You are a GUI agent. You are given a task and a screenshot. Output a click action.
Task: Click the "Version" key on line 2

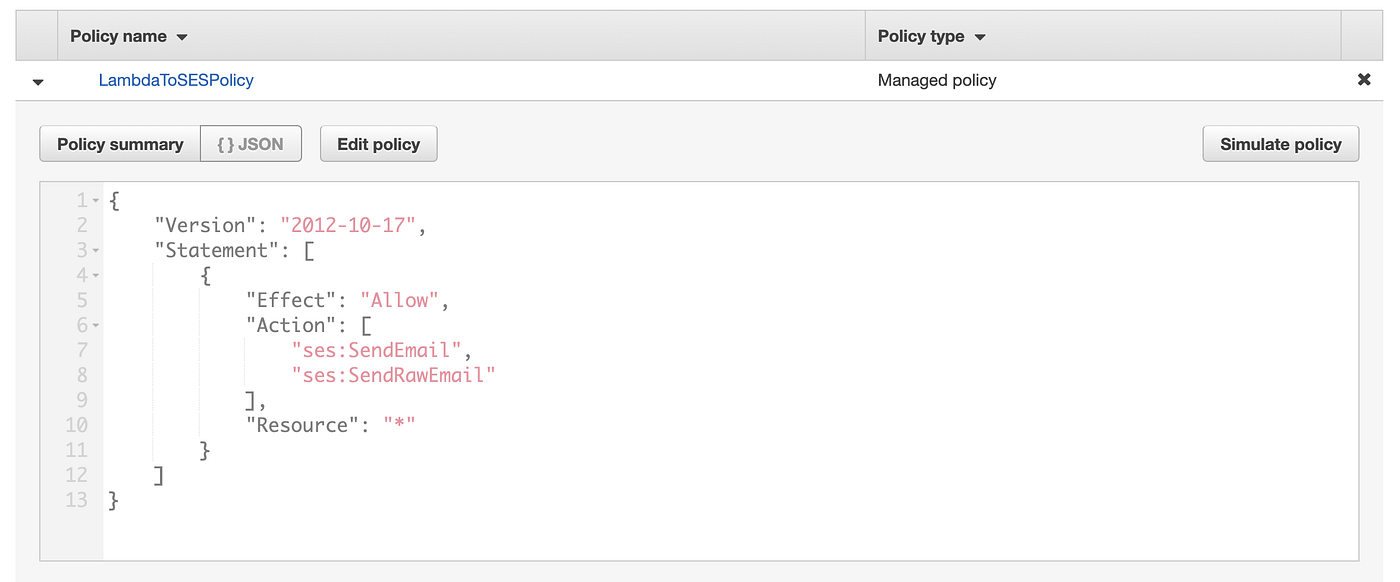pos(206,225)
